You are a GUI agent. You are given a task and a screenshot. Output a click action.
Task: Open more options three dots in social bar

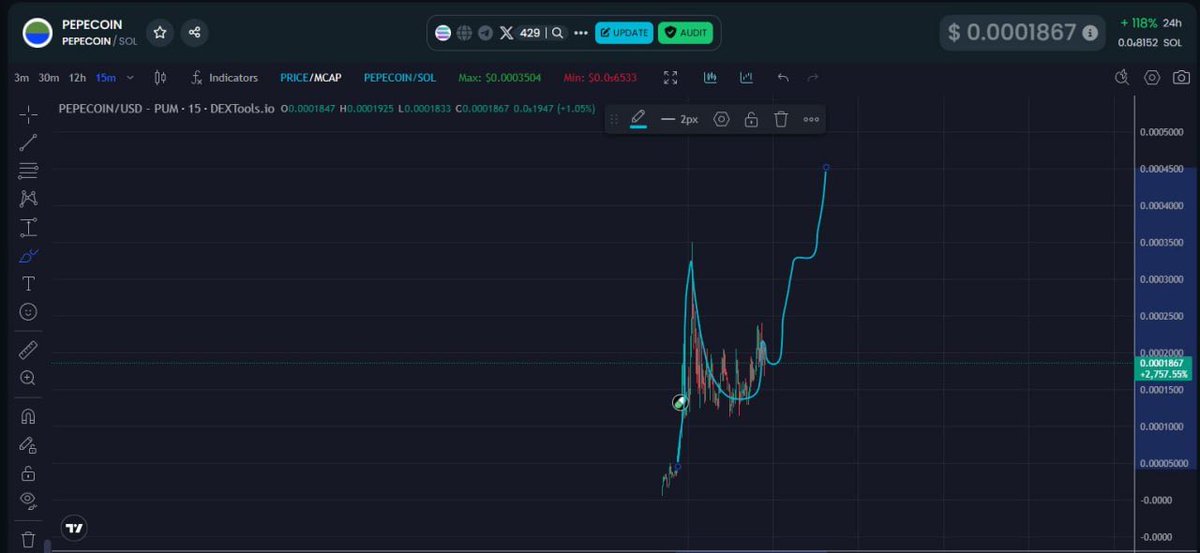coord(580,33)
